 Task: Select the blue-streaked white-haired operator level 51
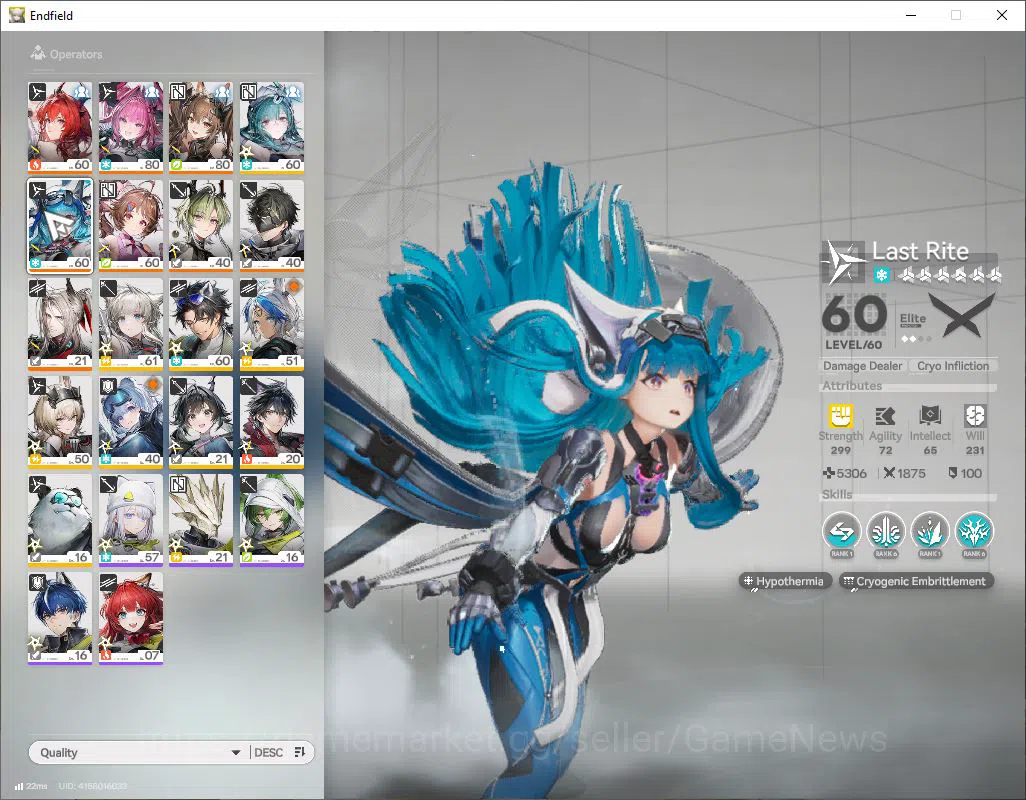272,323
